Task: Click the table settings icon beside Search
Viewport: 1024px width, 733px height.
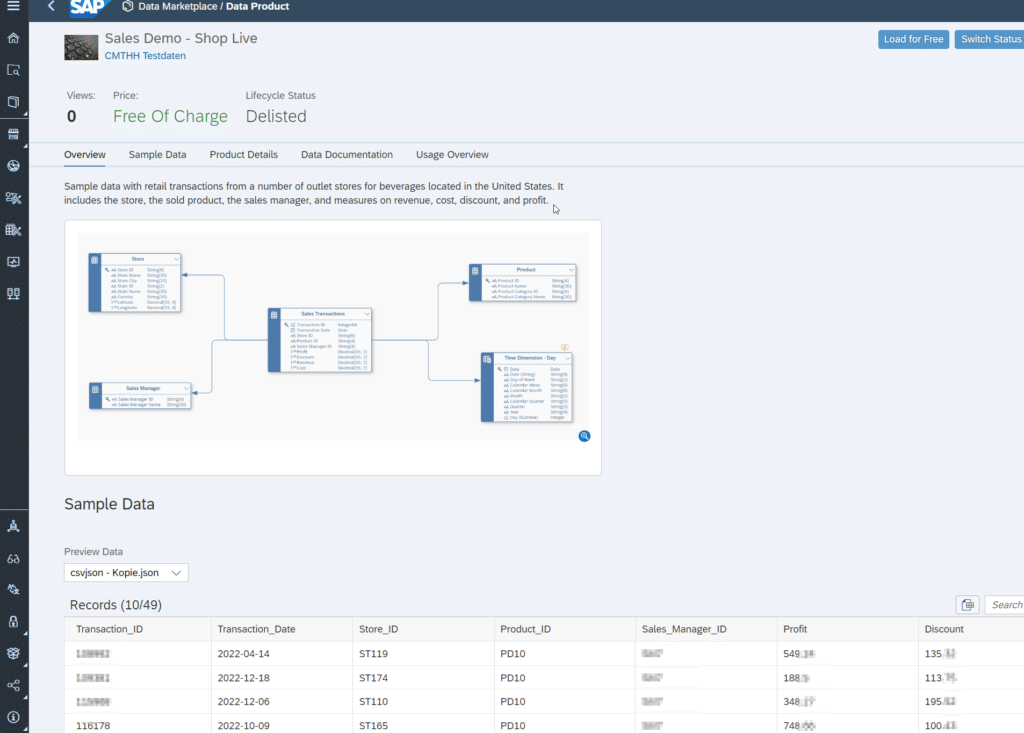Action: [967, 605]
